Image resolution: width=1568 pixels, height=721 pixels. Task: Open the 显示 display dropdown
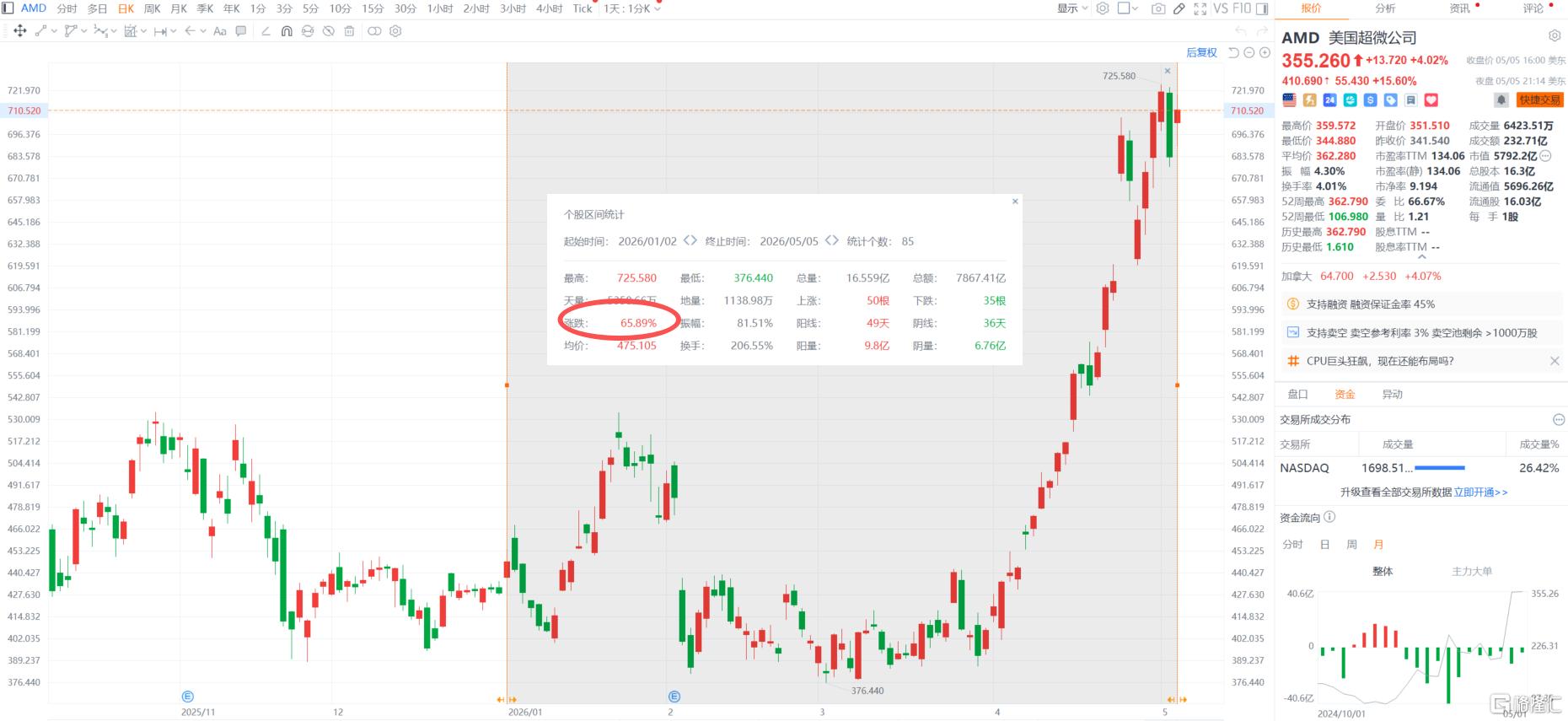pyautogui.click(x=1073, y=8)
